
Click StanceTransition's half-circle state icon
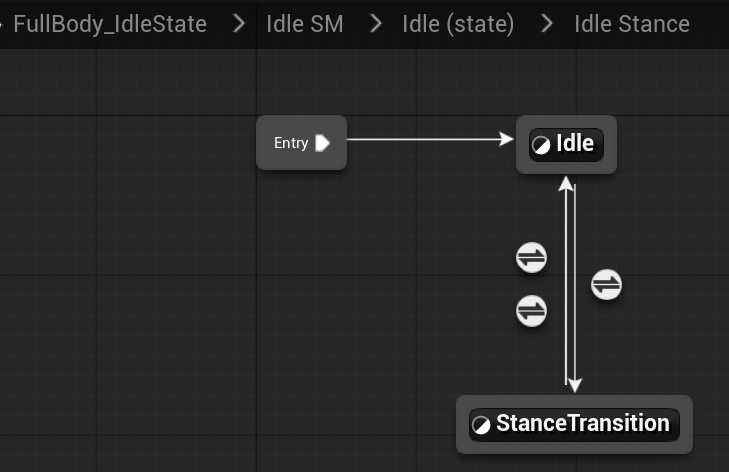click(481, 424)
